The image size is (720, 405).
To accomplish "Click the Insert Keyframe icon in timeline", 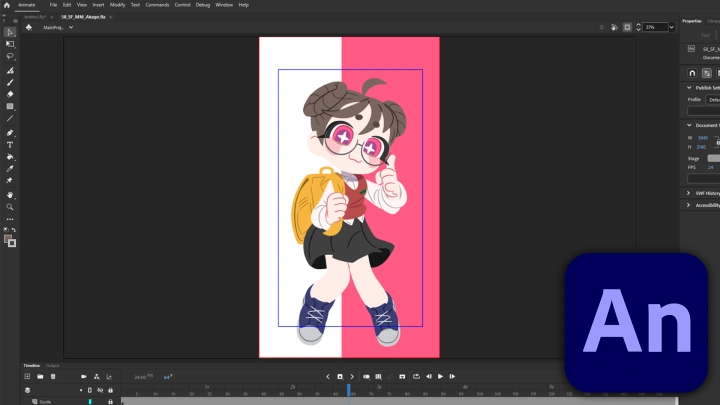I will (340, 377).
